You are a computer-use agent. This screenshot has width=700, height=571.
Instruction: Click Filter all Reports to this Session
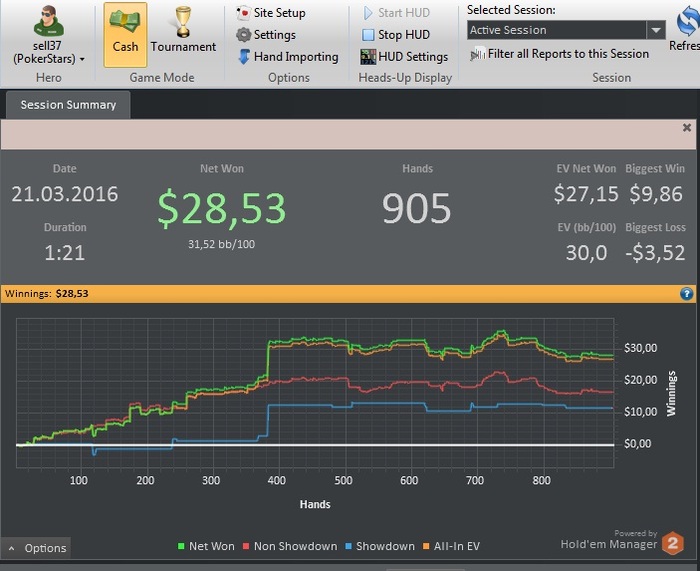[x=559, y=54]
